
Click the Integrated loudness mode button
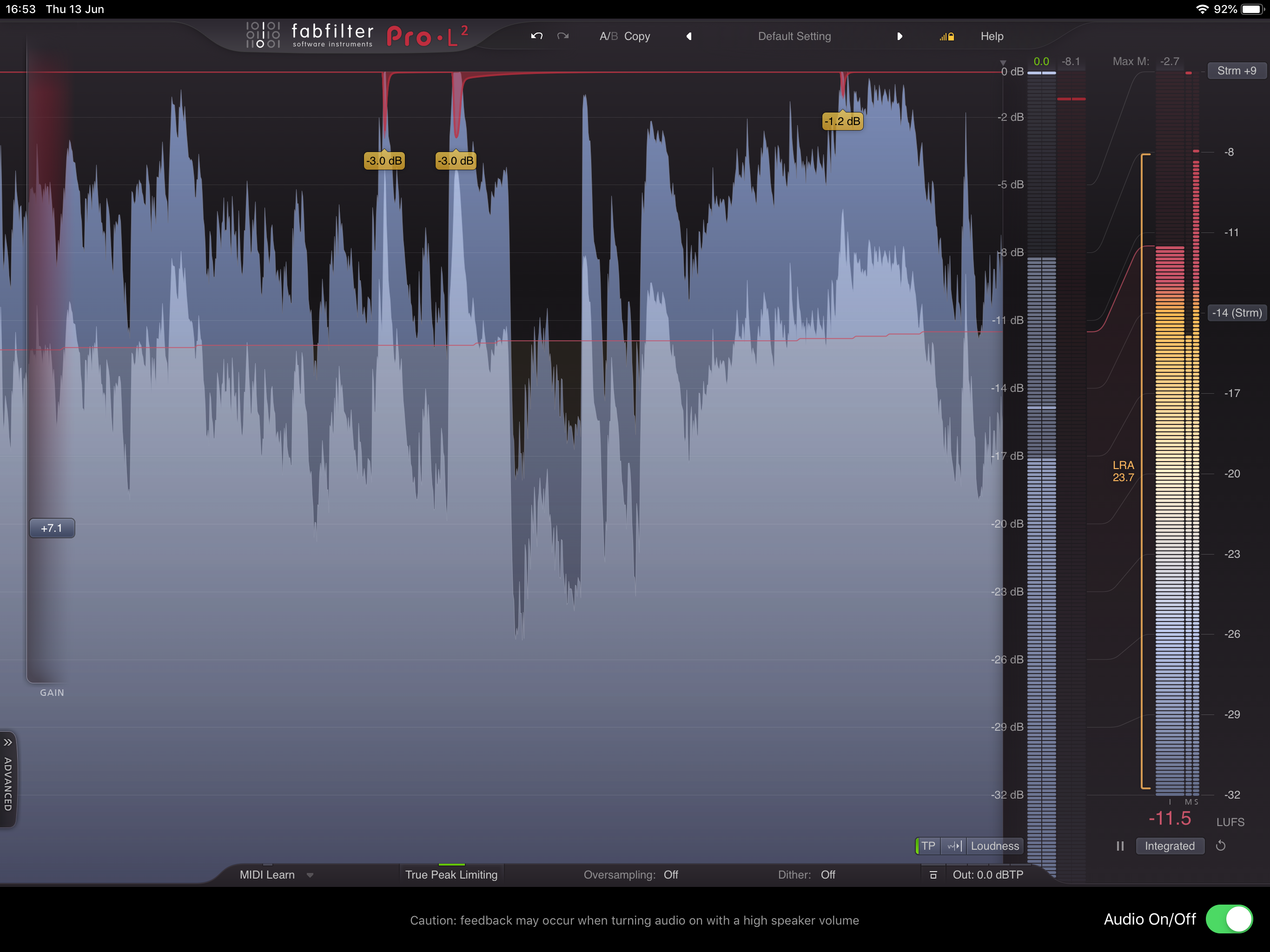pyautogui.click(x=1169, y=846)
